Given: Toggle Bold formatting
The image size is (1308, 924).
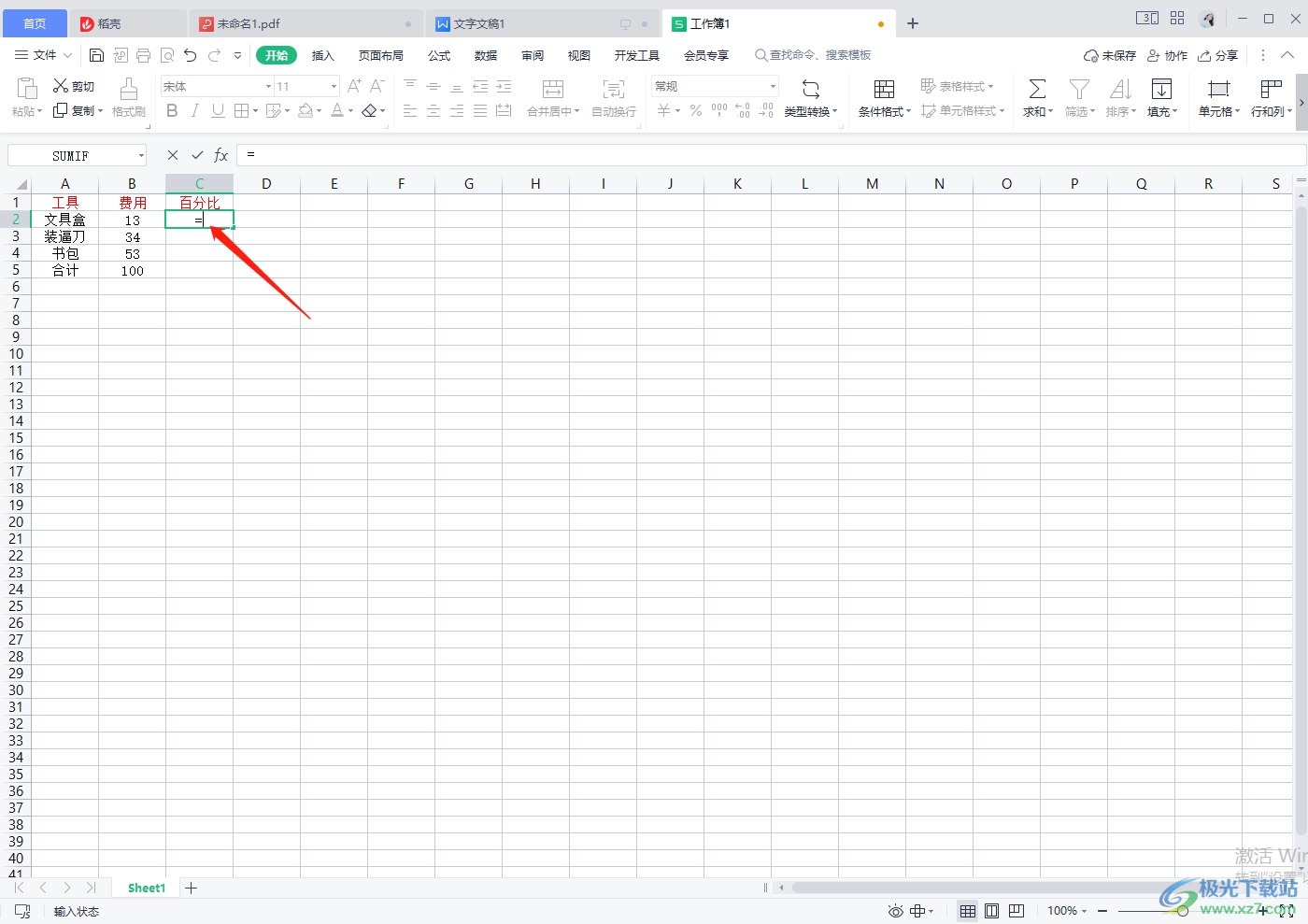Looking at the screenshot, I should click(172, 110).
